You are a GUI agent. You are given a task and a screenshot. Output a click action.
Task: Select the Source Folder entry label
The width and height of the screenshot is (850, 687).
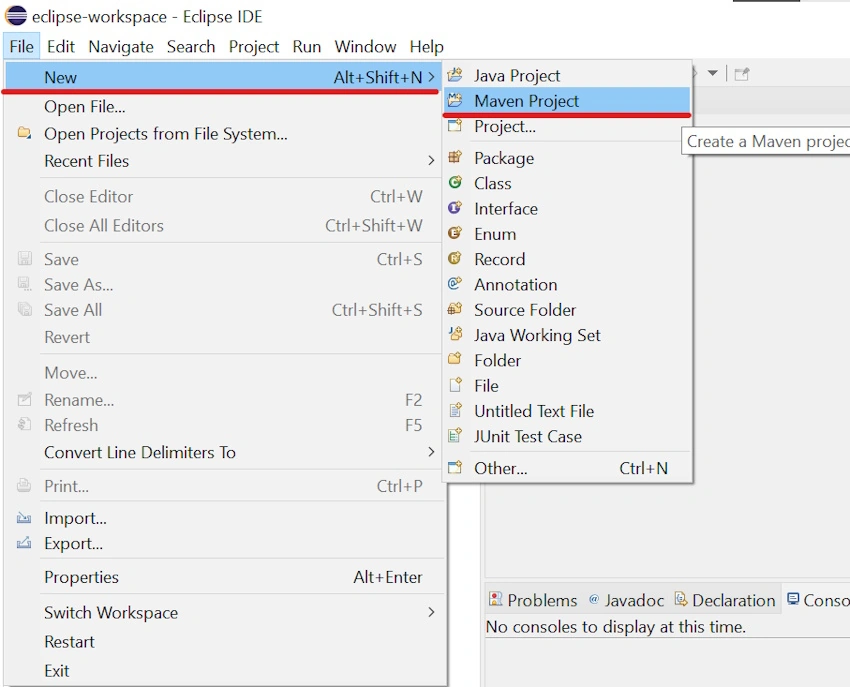point(525,310)
